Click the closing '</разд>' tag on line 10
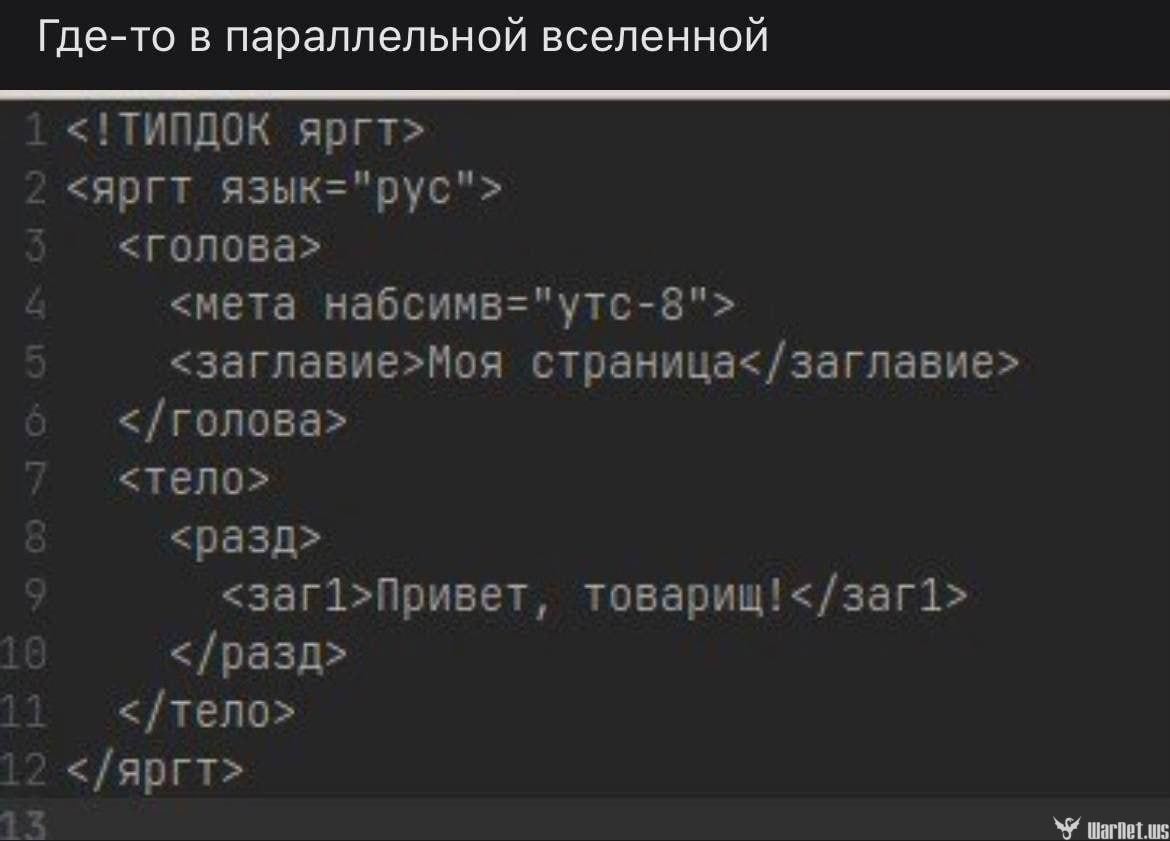This screenshot has height=841, width=1170. tap(258, 654)
